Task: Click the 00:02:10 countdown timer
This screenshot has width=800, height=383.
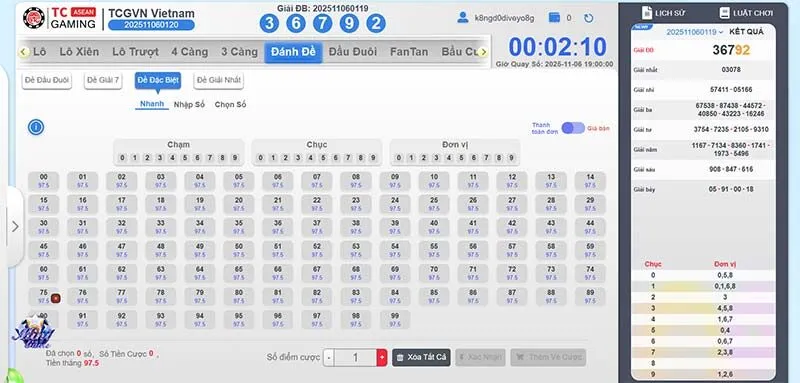Action: (x=558, y=47)
